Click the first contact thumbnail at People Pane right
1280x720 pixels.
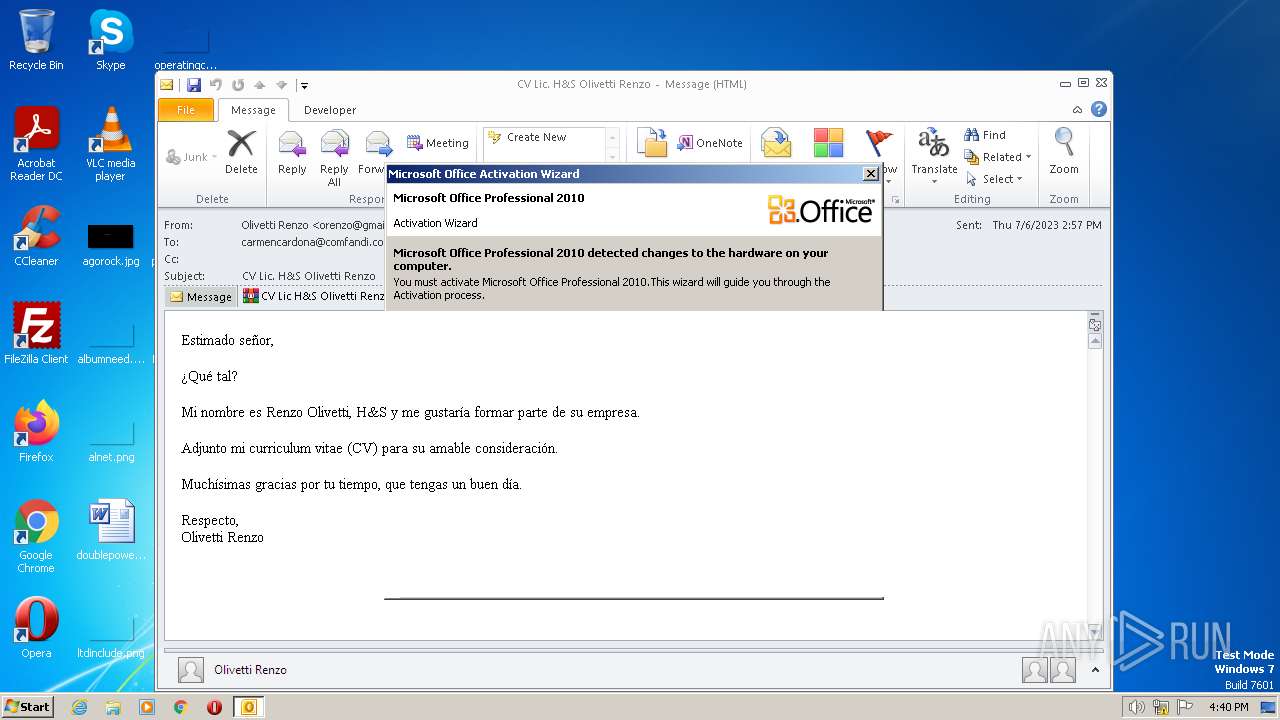tap(1035, 670)
